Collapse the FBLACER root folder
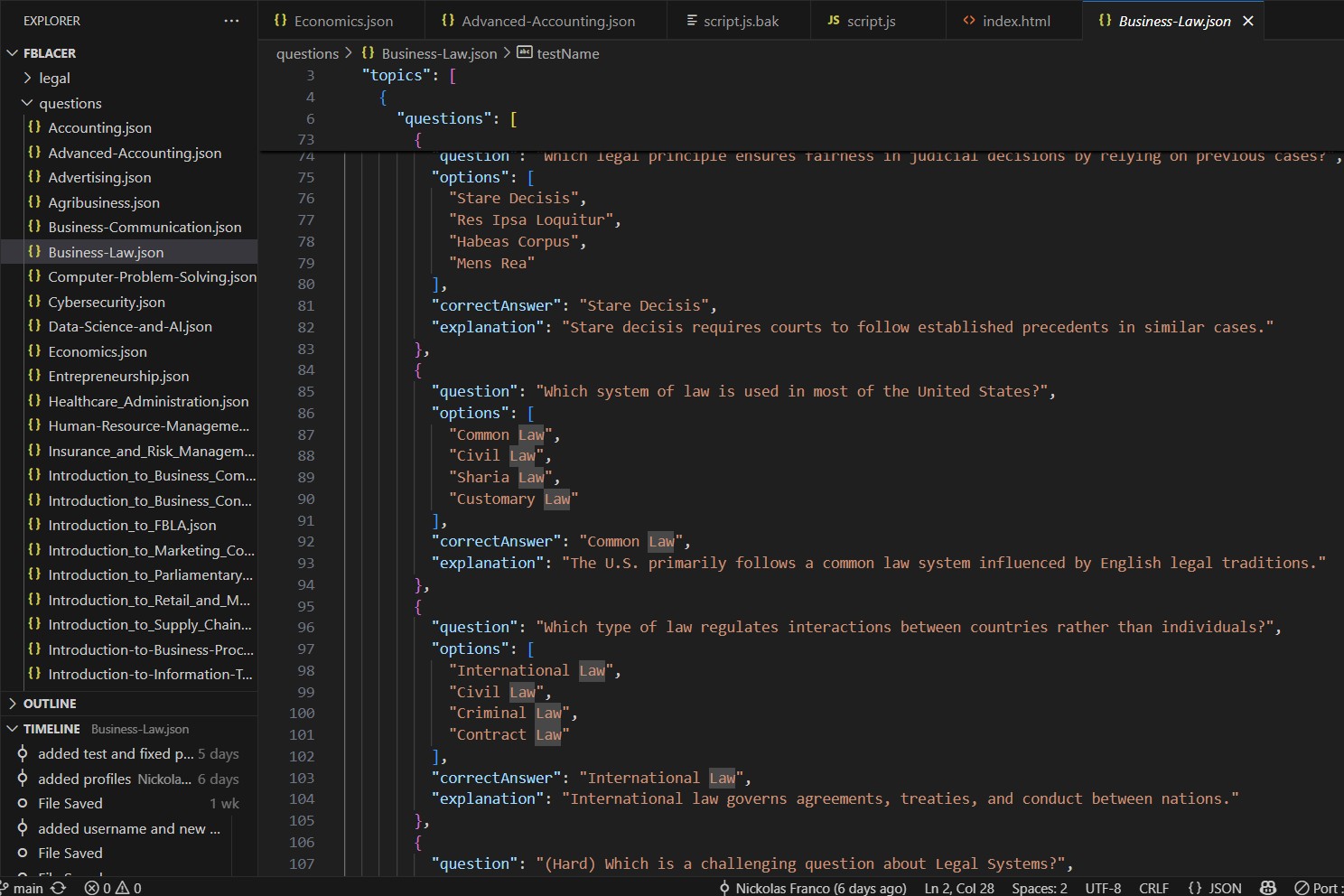The height and width of the screenshot is (896, 1344). (x=49, y=53)
